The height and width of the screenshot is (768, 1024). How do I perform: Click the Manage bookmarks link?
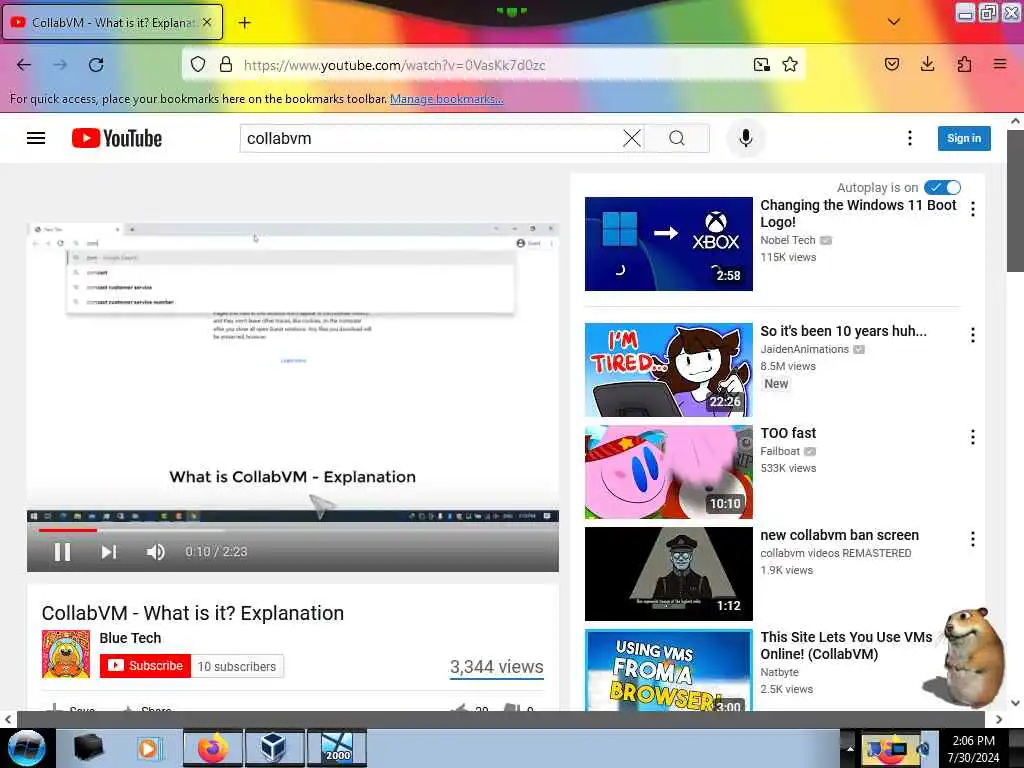[447, 99]
